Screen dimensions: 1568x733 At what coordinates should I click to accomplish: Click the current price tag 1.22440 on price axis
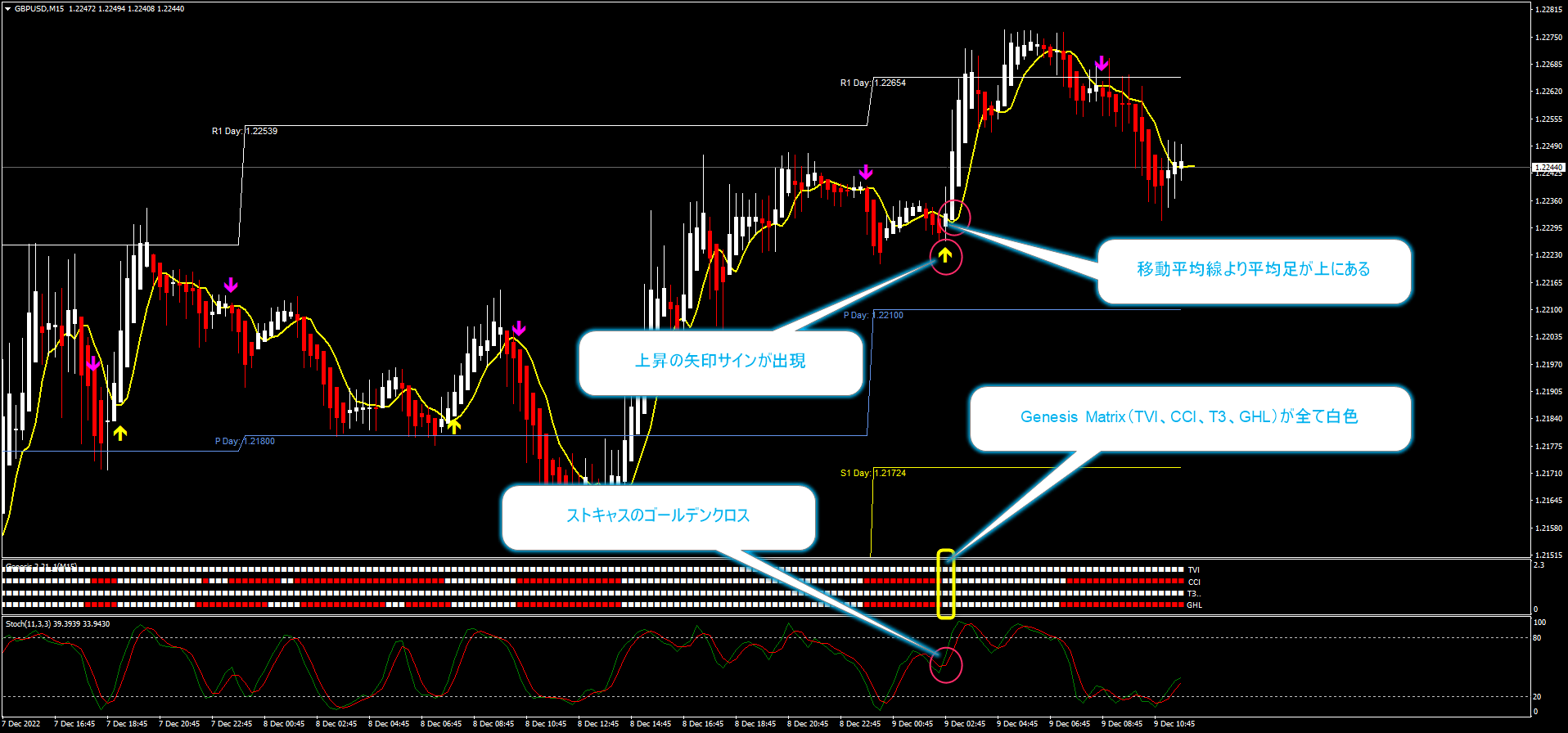click(1548, 167)
